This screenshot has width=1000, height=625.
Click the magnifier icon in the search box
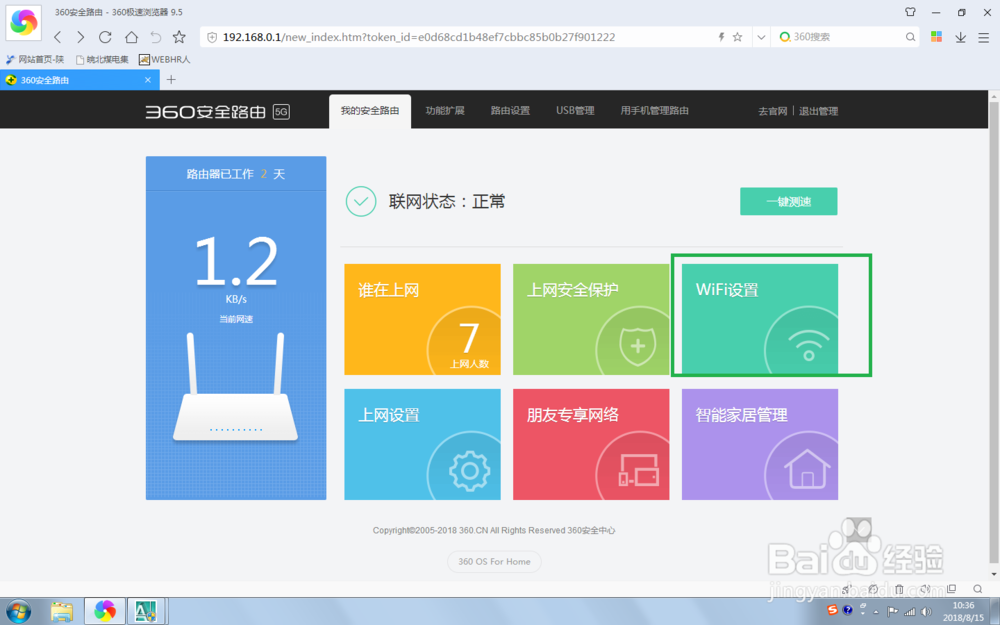pos(910,37)
